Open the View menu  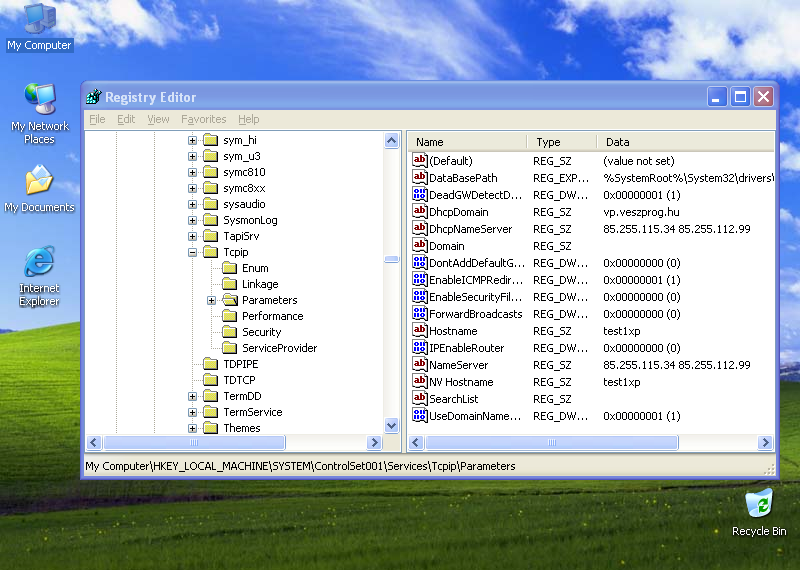click(158, 119)
